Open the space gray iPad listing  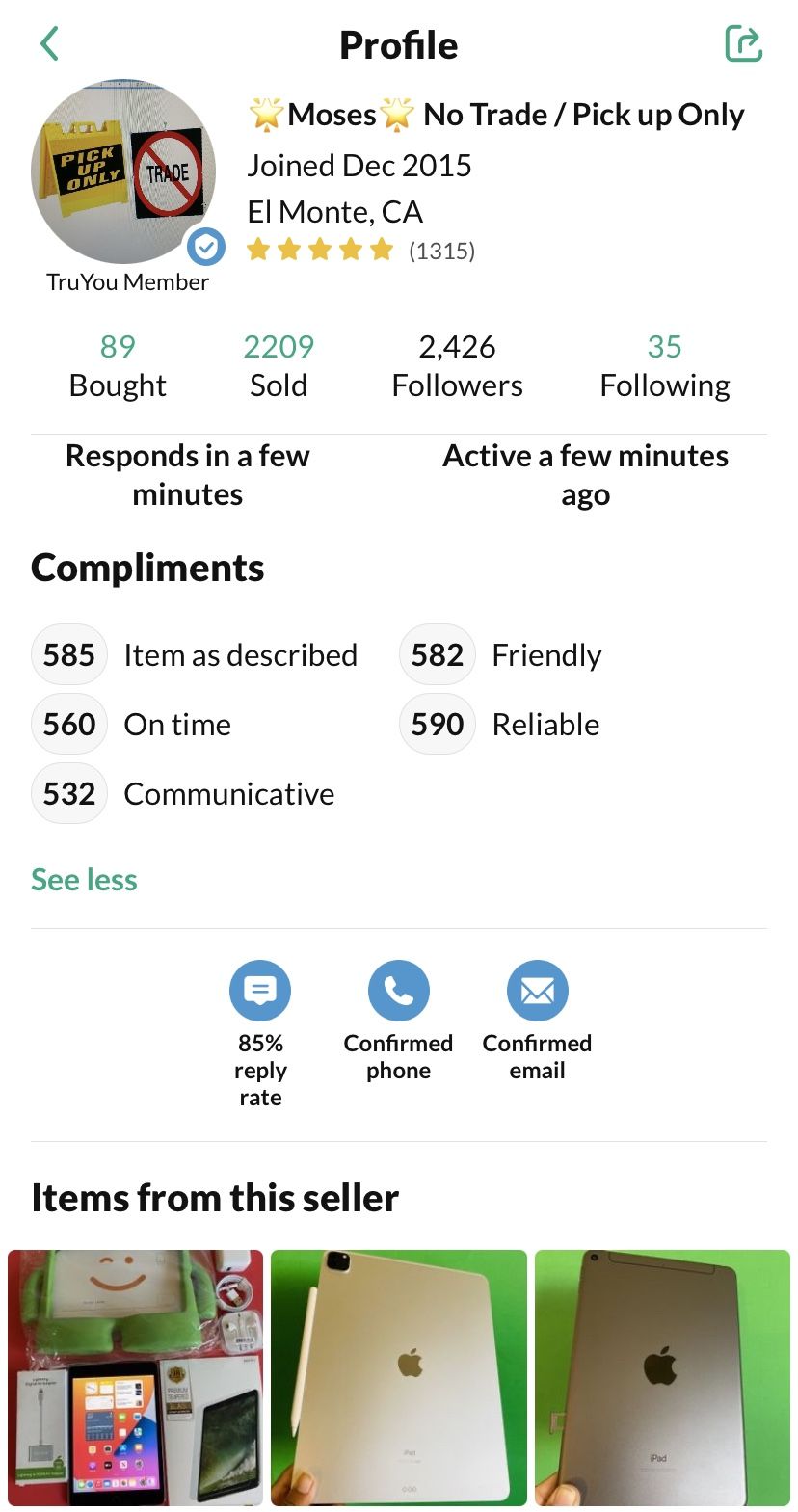point(662,1377)
